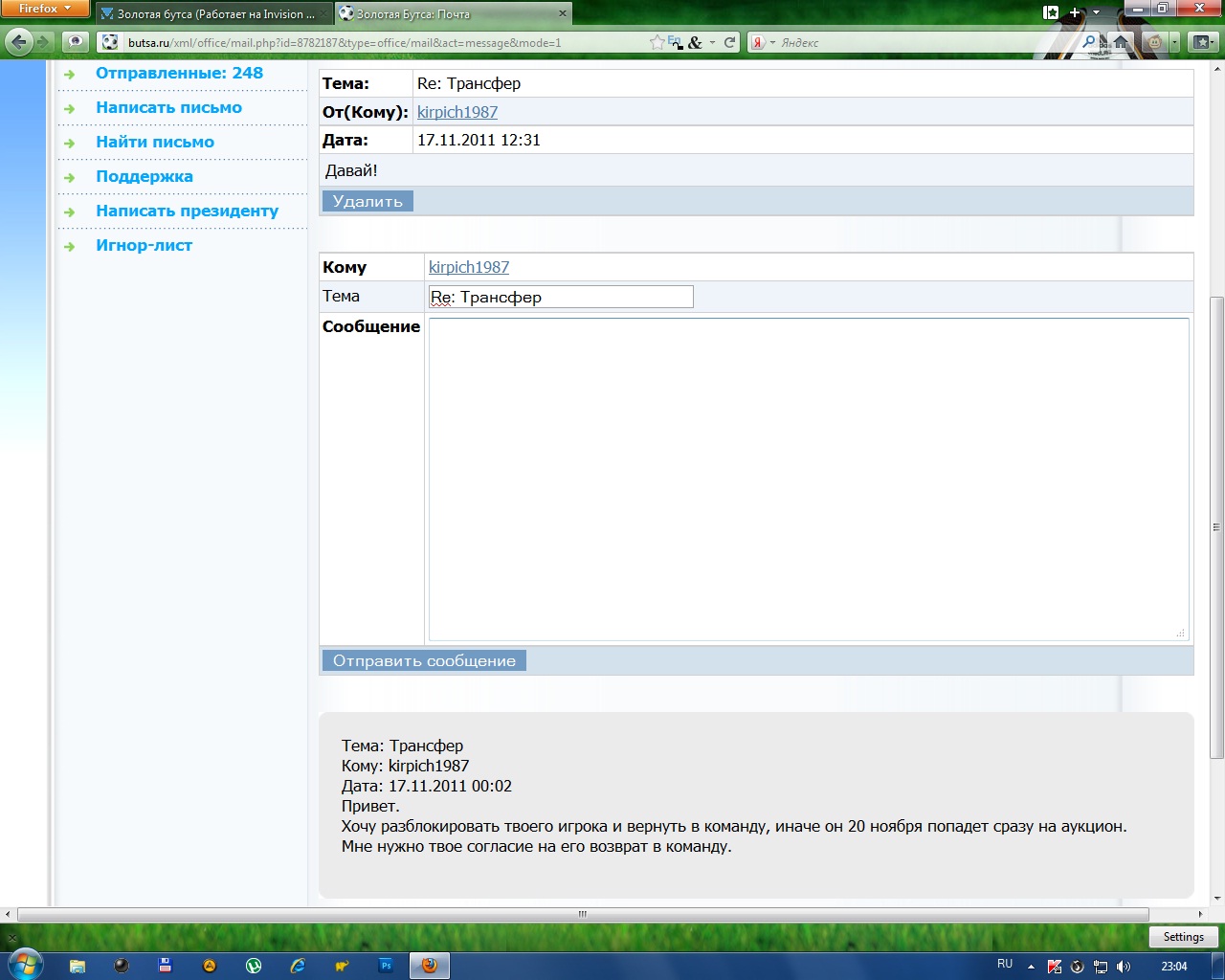Click the search magnifier in the Yandex box
The image size is (1225, 980).
coord(1089,42)
